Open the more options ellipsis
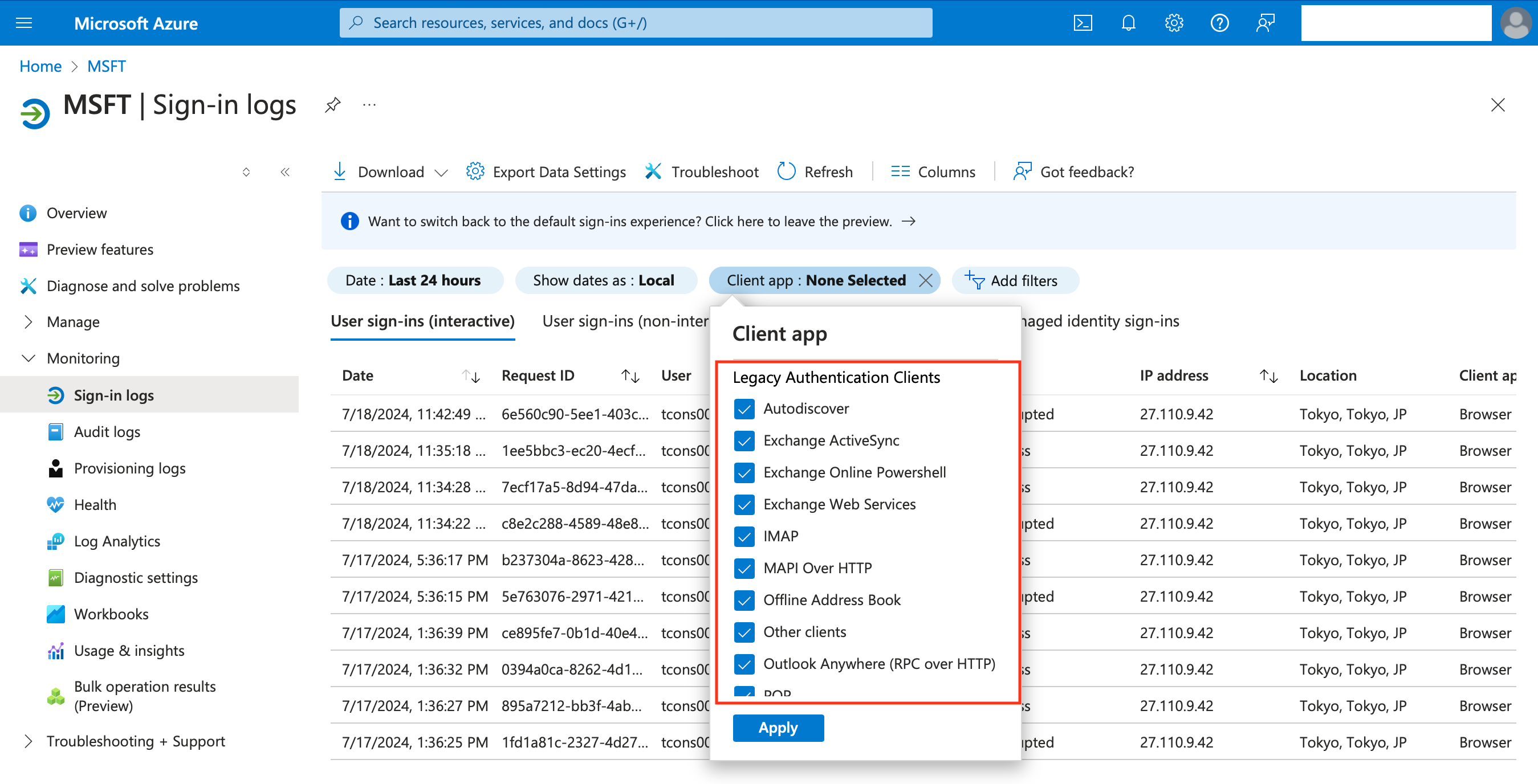 (x=369, y=105)
